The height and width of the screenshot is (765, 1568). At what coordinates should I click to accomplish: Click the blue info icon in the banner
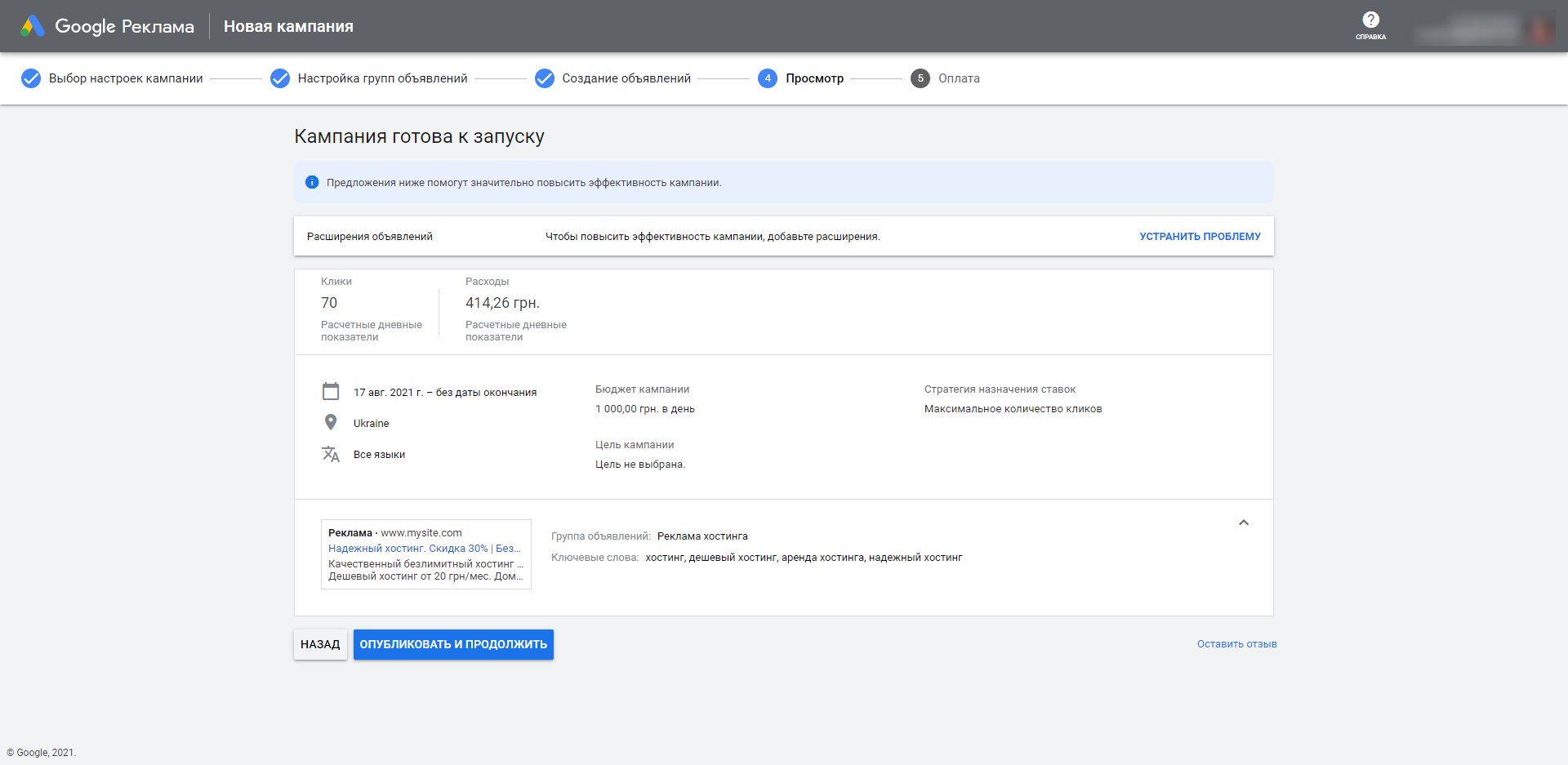[312, 182]
